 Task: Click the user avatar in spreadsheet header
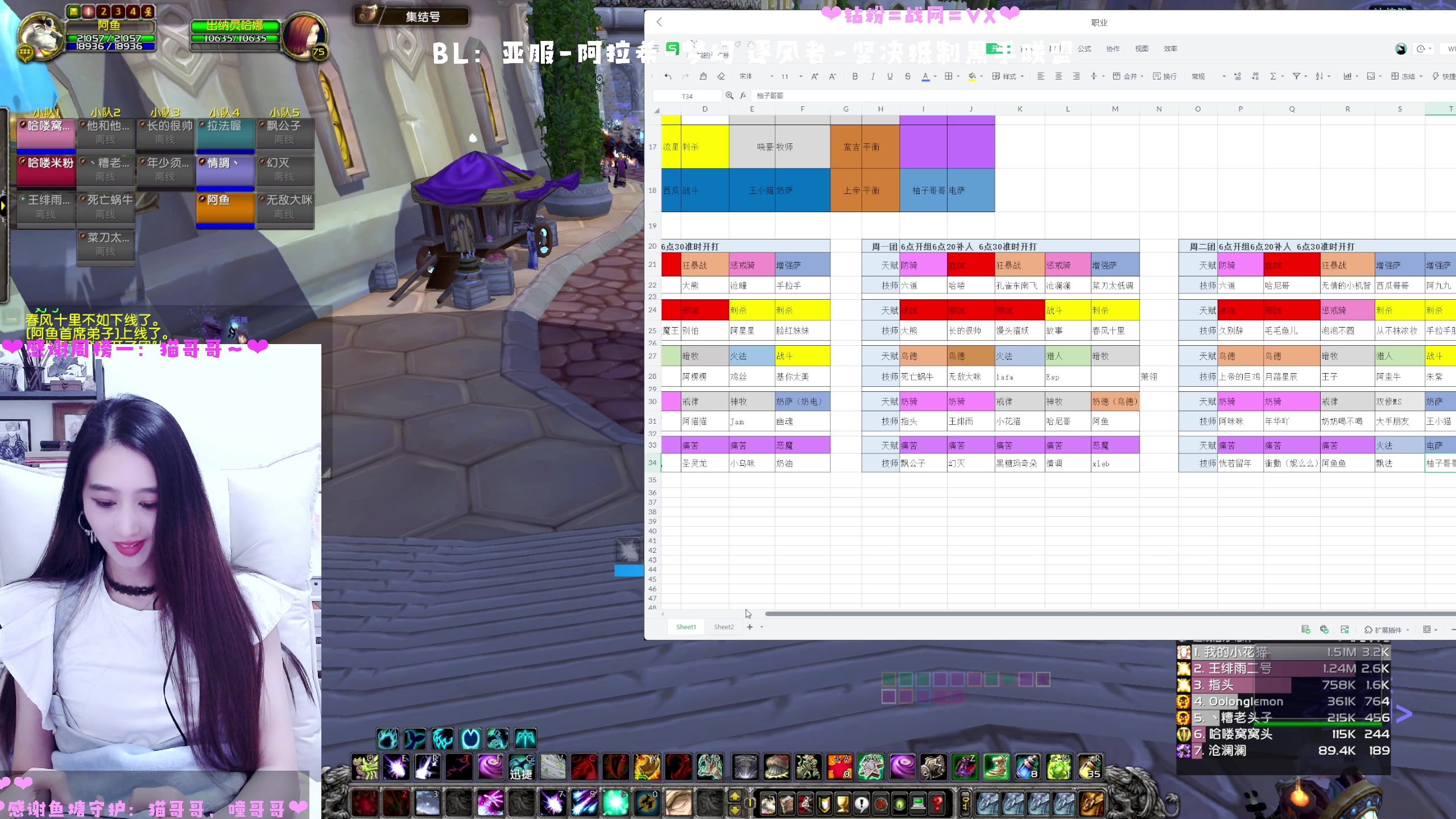coord(1401,49)
